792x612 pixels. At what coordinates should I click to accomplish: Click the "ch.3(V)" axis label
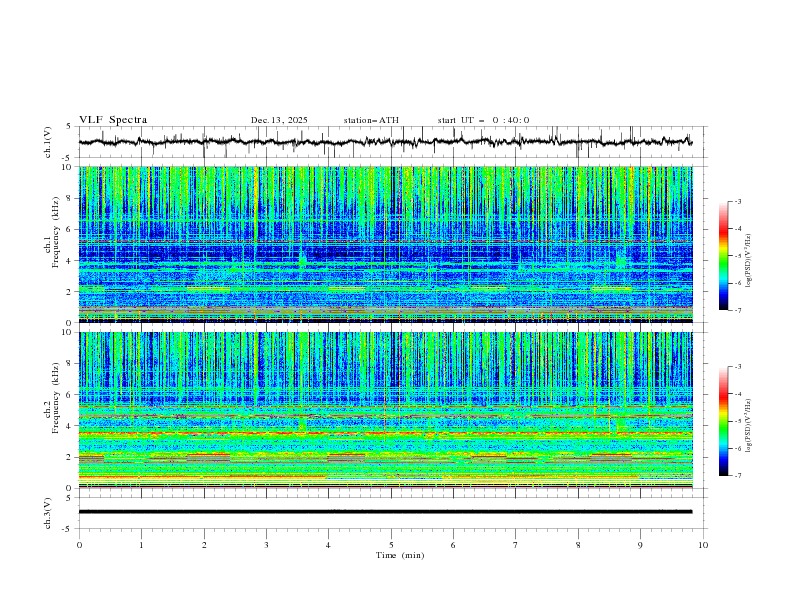point(48,513)
